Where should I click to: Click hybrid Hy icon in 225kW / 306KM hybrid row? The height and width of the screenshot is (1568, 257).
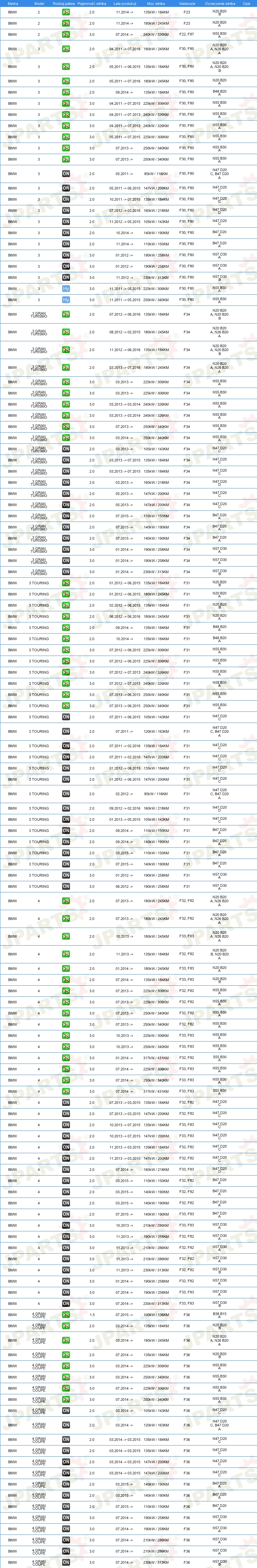(66, 288)
